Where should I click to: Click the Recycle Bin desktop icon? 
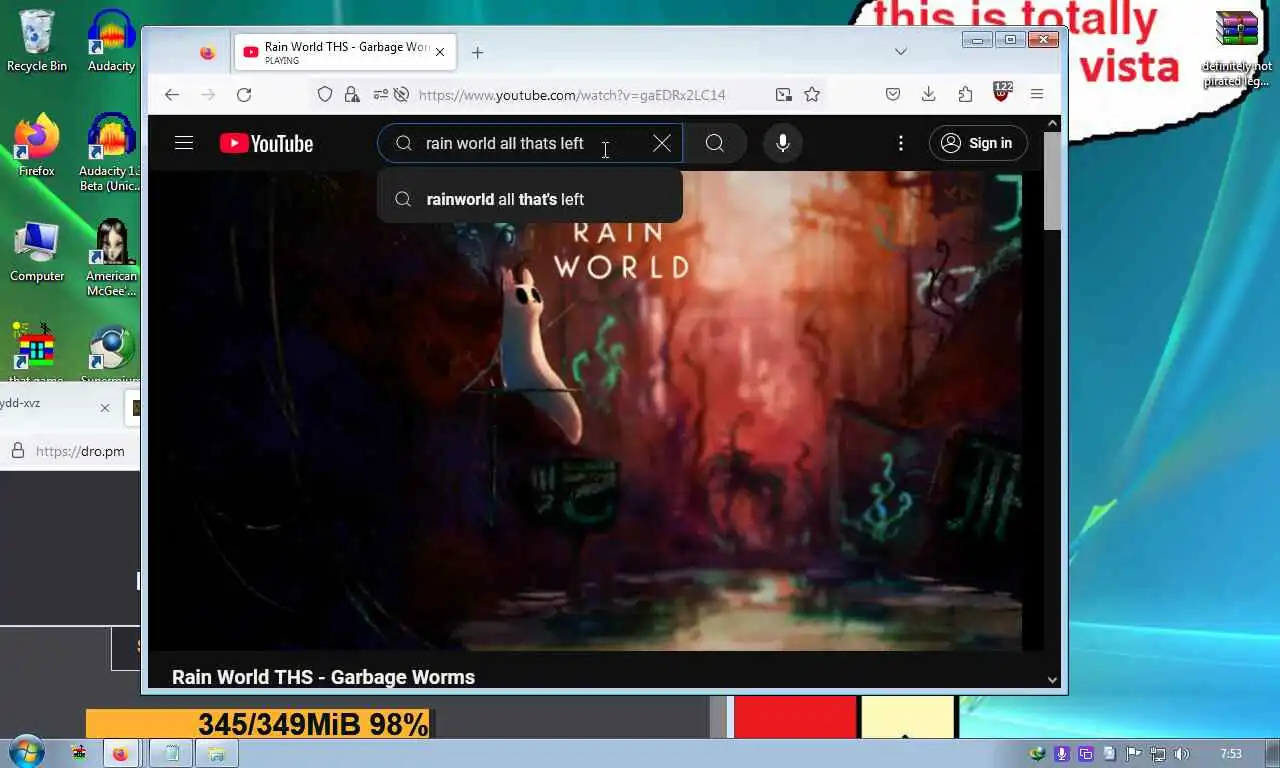[x=37, y=40]
